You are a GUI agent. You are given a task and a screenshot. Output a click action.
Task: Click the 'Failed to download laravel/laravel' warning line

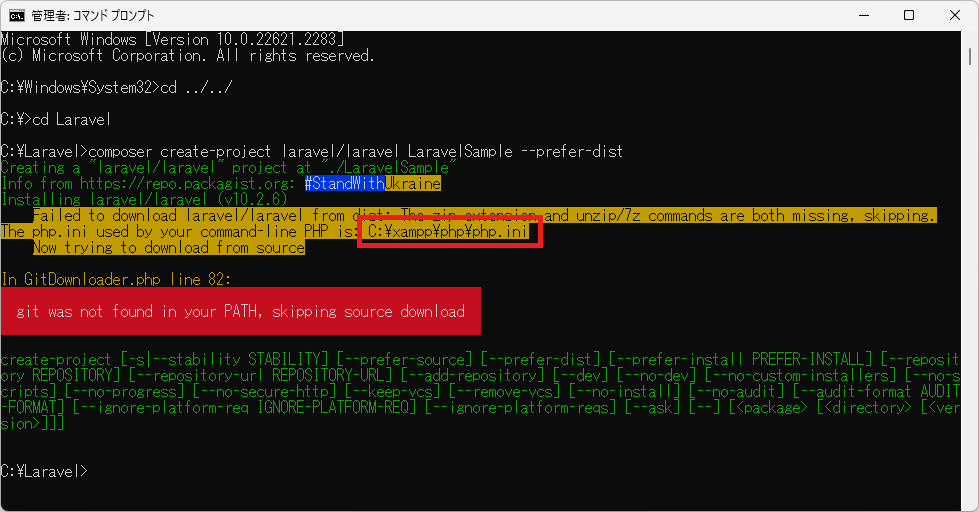tap(485, 215)
